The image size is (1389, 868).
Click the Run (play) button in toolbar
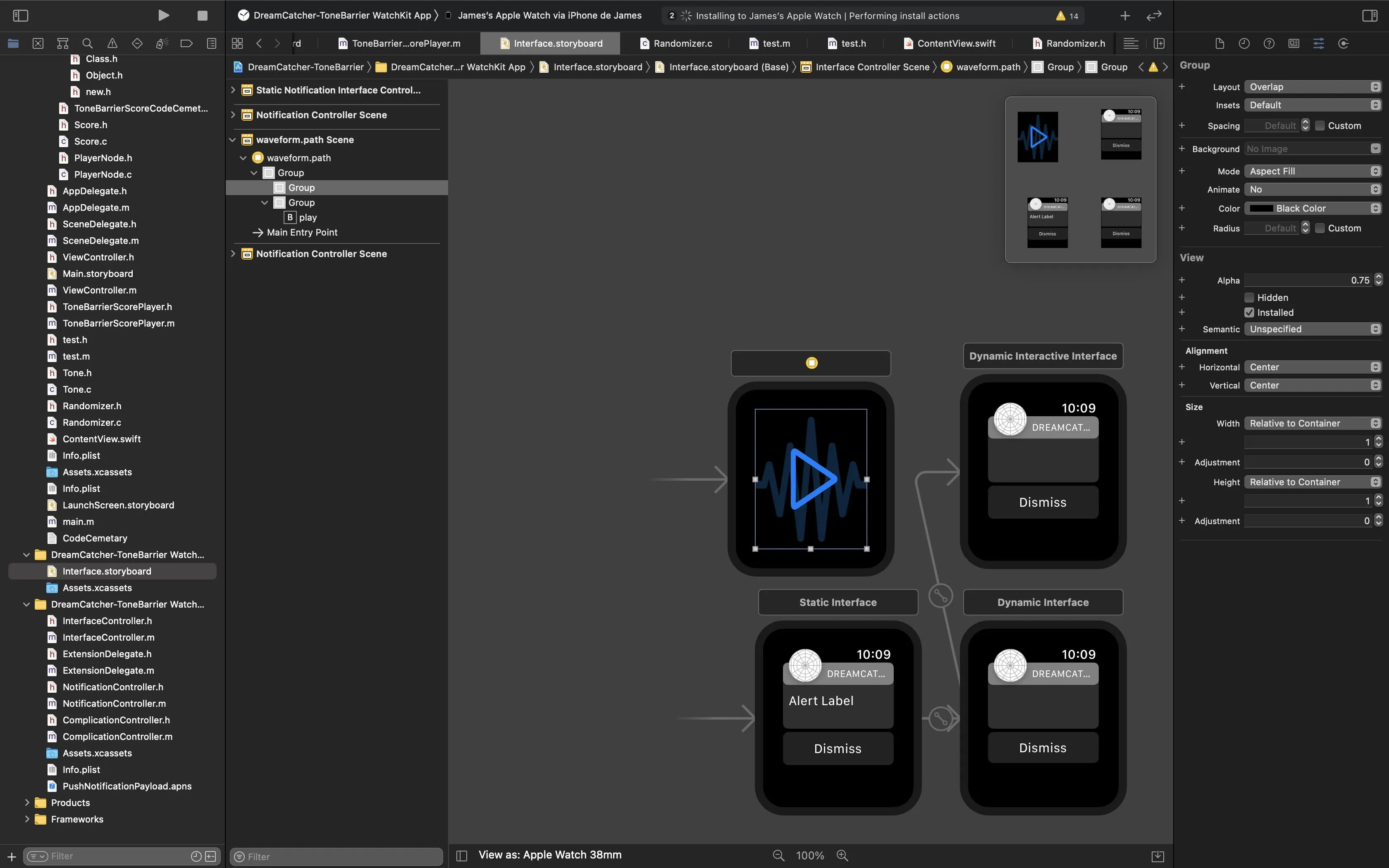pyautogui.click(x=164, y=16)
